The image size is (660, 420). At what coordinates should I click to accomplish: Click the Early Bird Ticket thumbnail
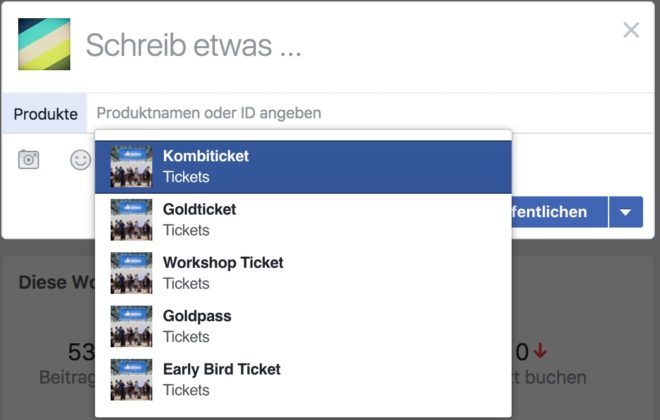pyautogui.click(x=131, y=380)
